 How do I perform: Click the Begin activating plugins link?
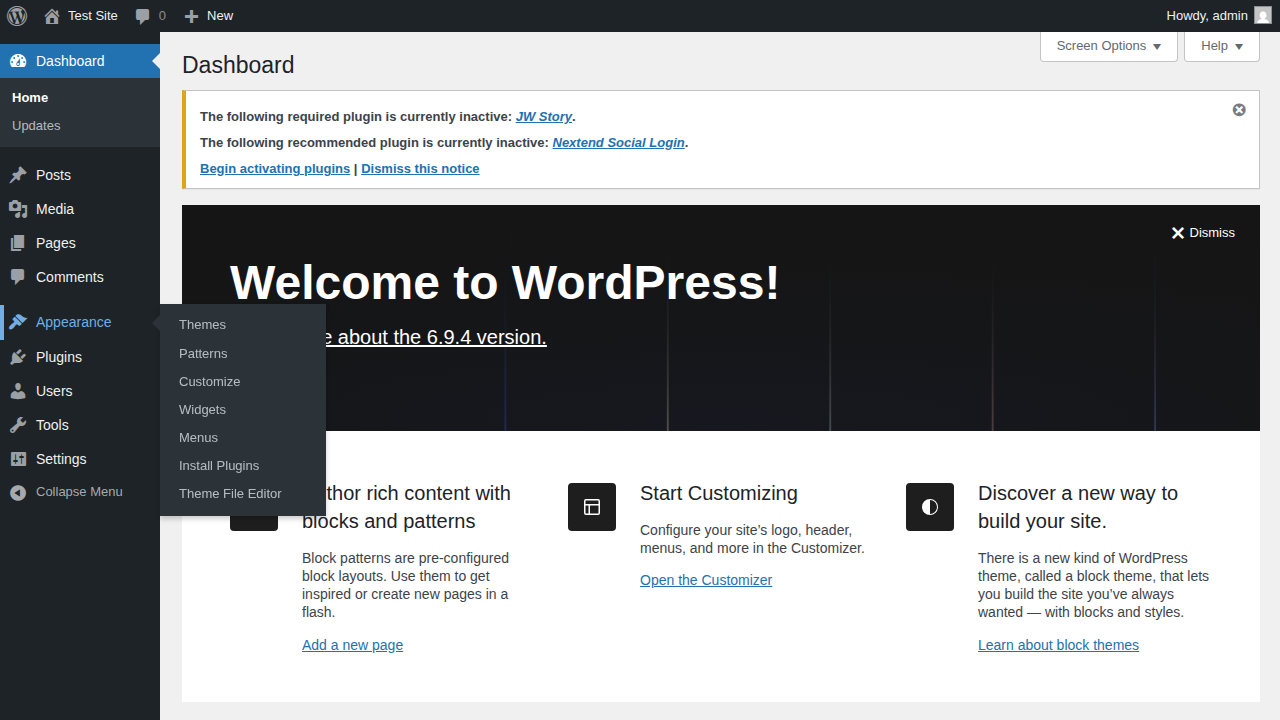275,169
